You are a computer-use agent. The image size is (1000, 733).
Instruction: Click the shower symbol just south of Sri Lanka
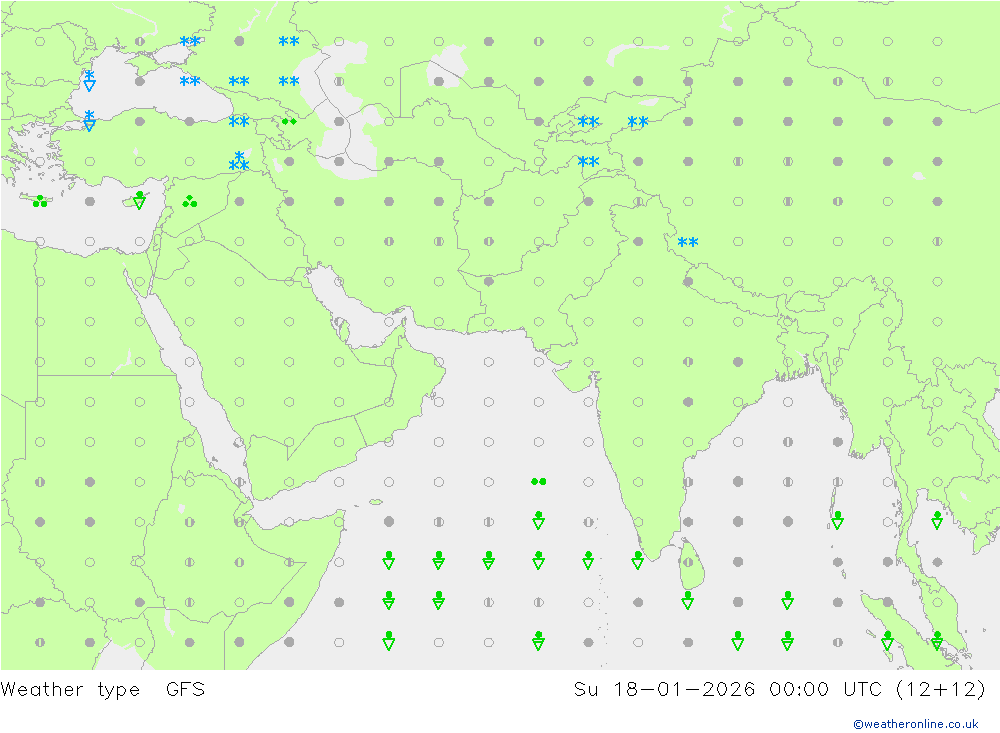tap(688, 601)
